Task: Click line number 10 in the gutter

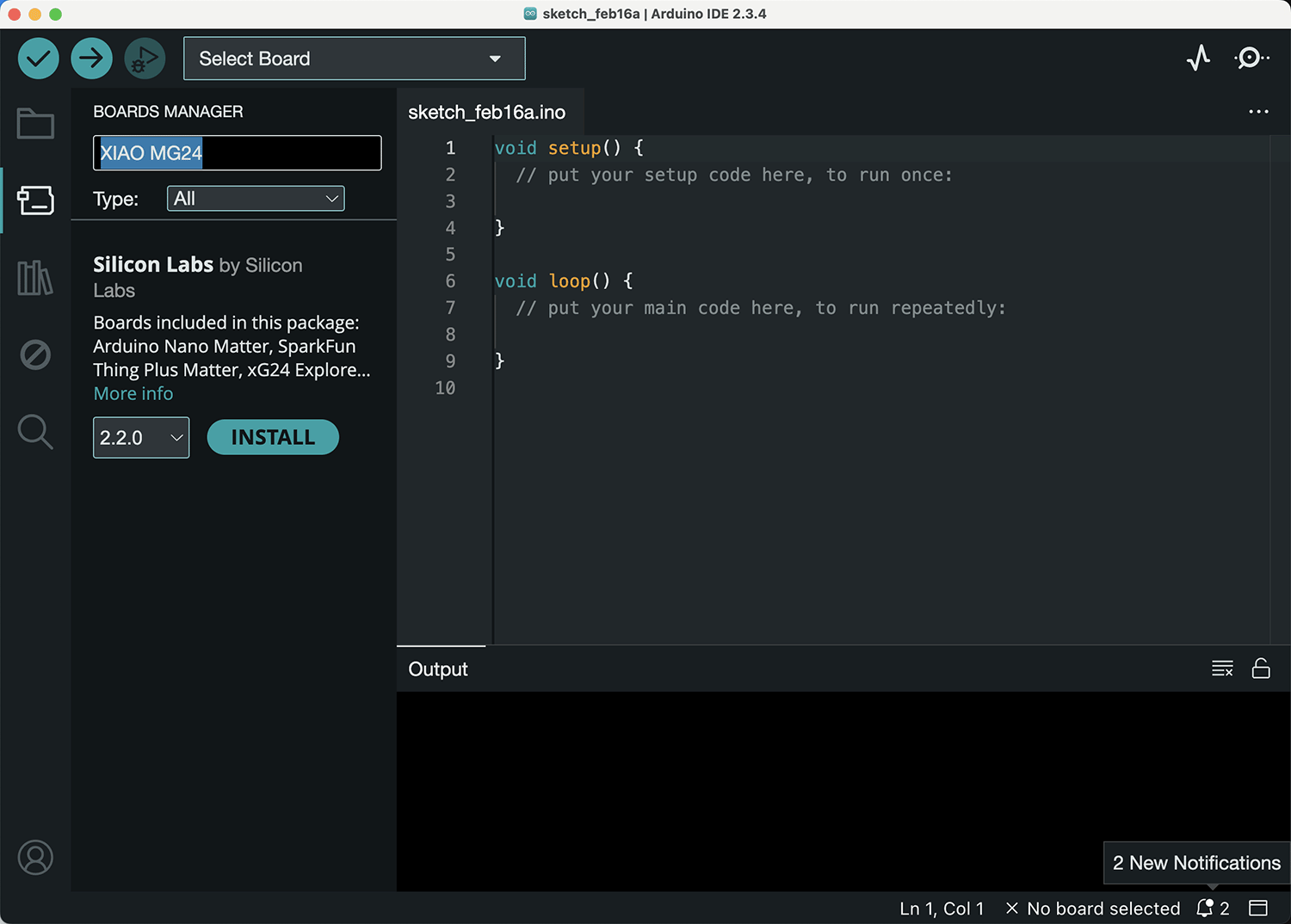Action: click(x=445, y=388)
